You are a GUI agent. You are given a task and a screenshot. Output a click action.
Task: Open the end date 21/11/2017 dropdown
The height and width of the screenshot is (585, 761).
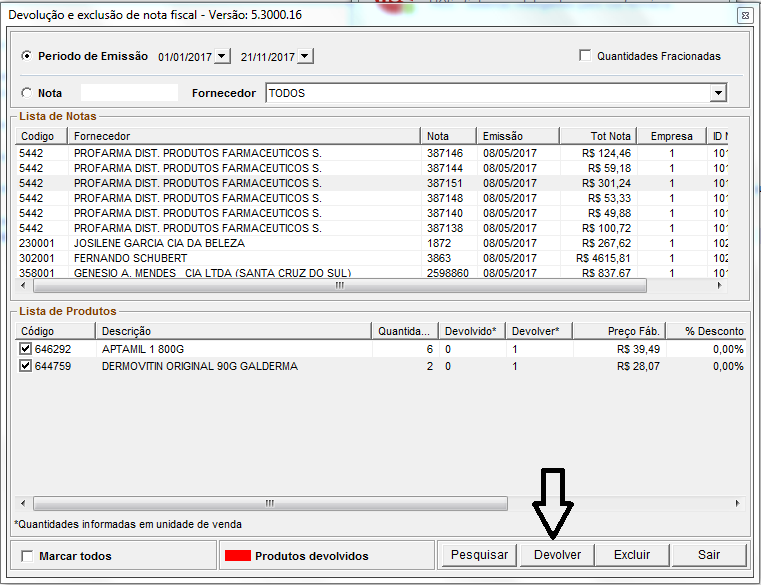pos(305,57)
